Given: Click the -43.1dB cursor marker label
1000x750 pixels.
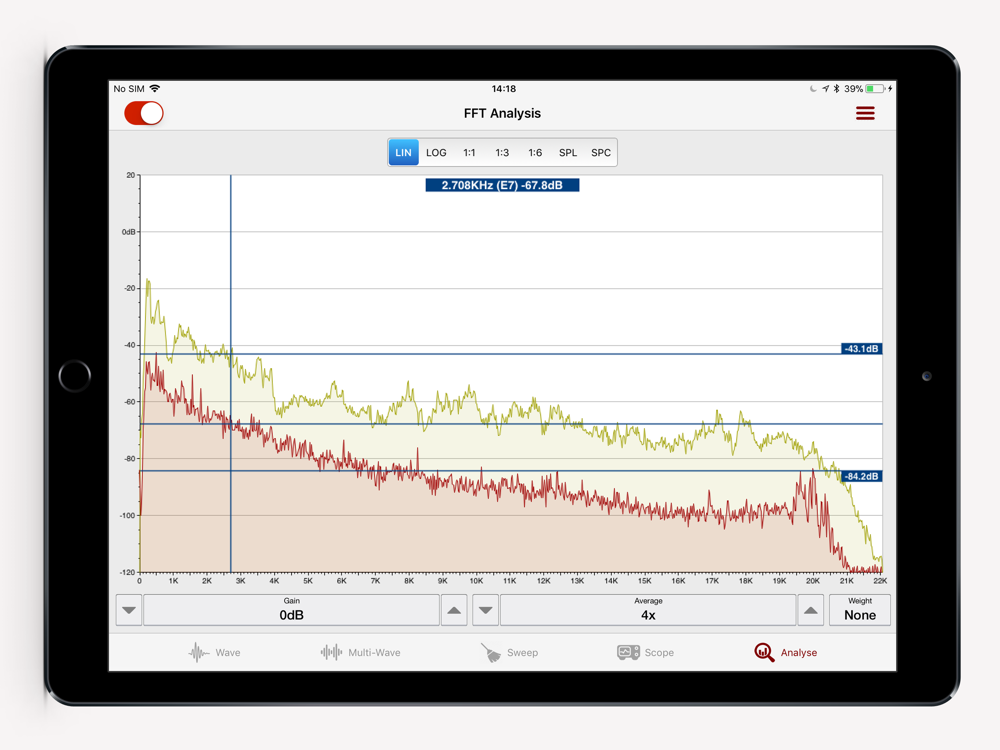Looking at the screenshot, I should pyautogui.click(x=861, y=349).
